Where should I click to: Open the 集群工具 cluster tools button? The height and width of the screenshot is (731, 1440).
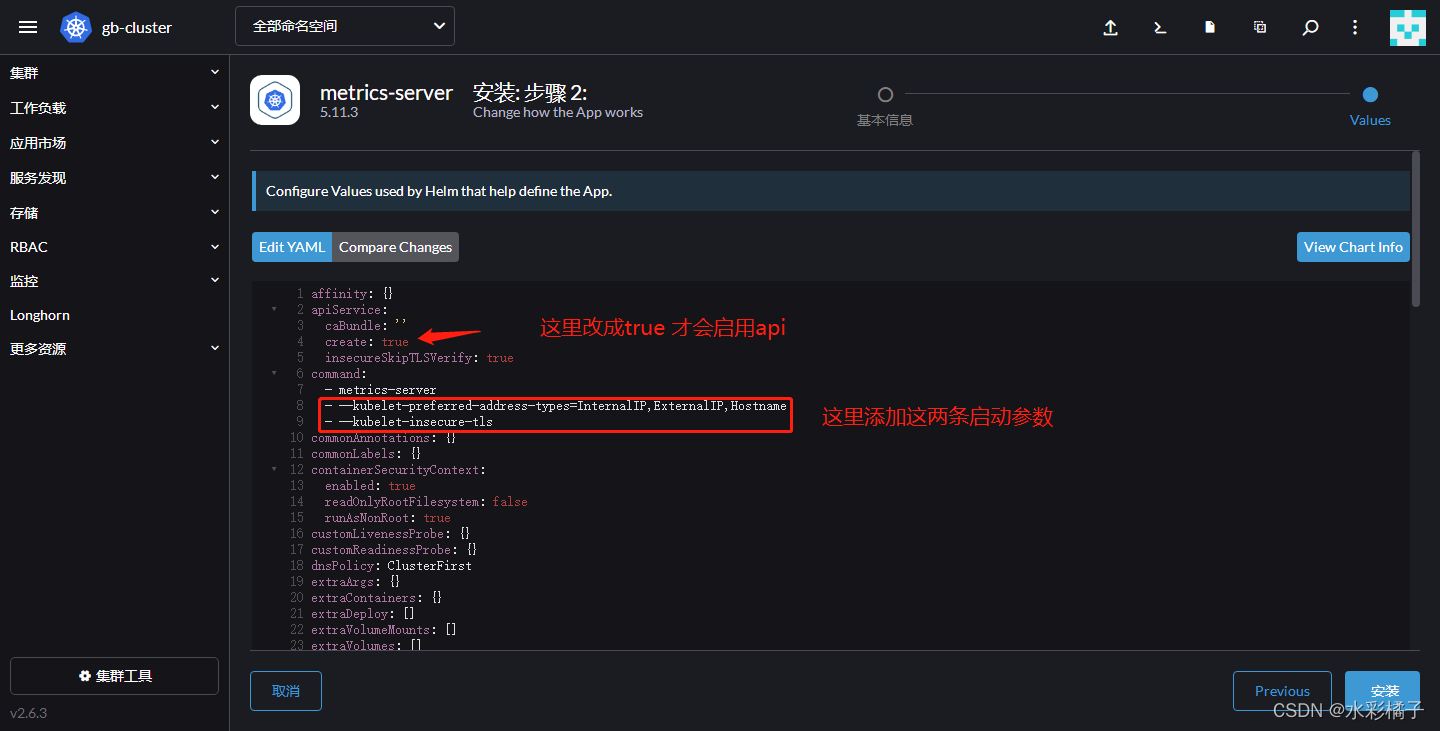pyautogui.click(x=114, y=676)
